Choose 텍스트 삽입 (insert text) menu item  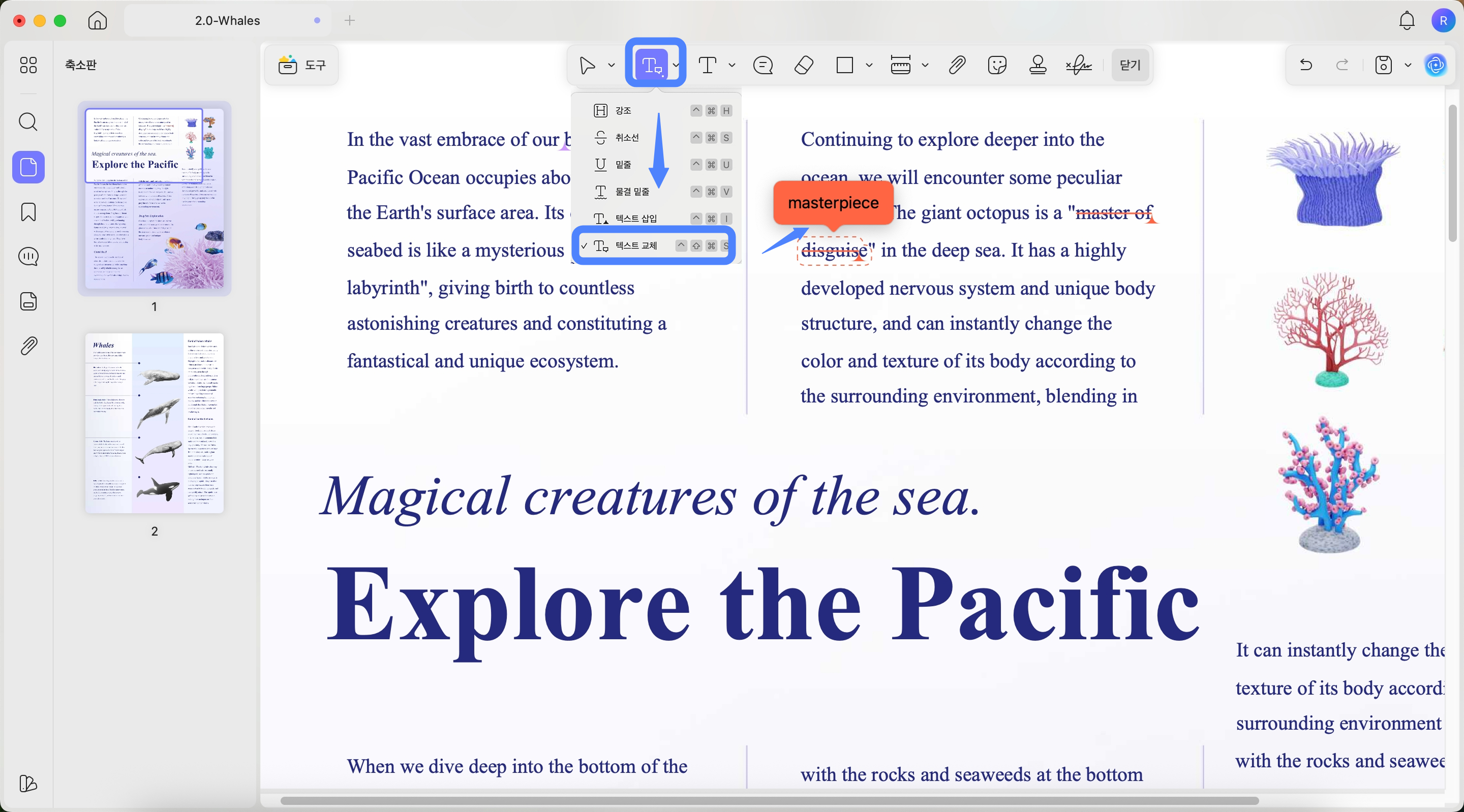(656, 218)
